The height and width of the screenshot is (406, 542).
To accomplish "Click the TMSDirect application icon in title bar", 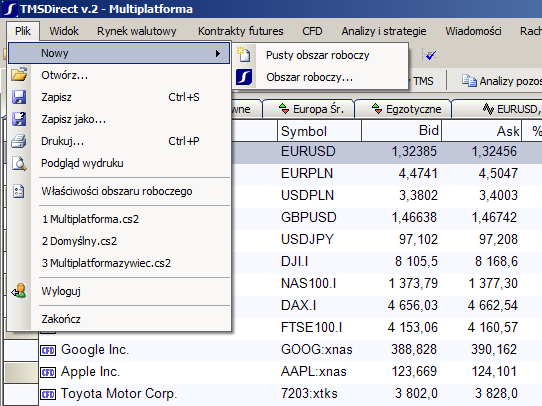I will pos(10,9).
